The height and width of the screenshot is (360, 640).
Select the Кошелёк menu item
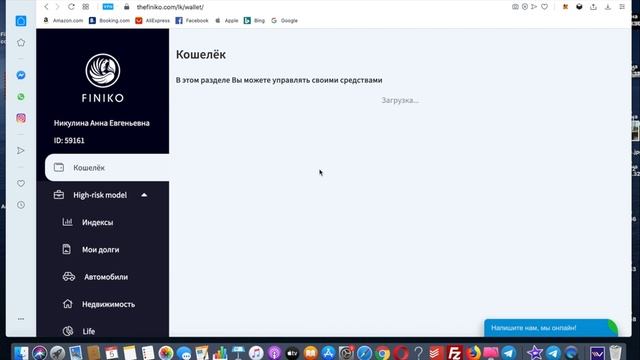coord(107,167)
